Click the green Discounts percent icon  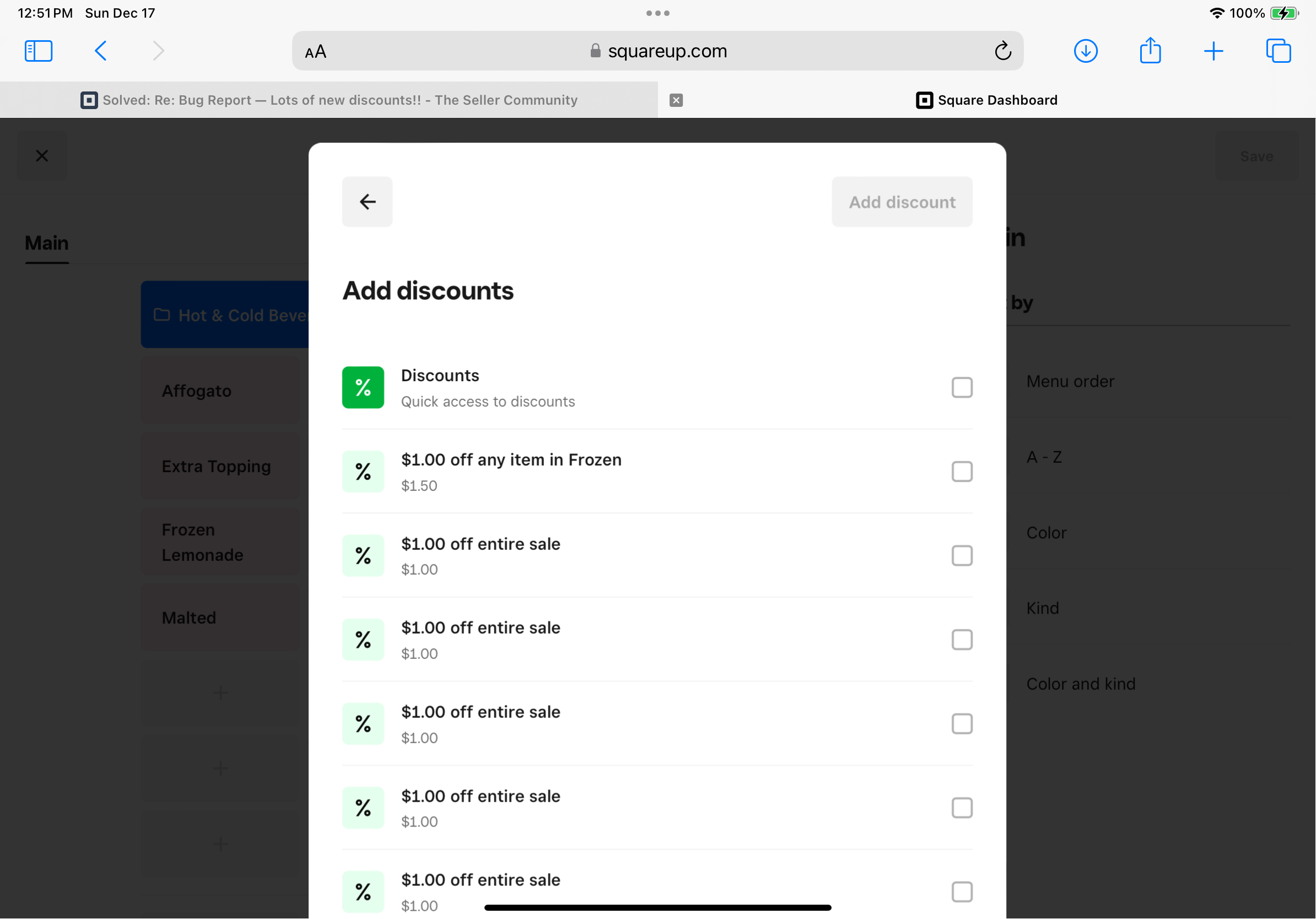[363, 387]
